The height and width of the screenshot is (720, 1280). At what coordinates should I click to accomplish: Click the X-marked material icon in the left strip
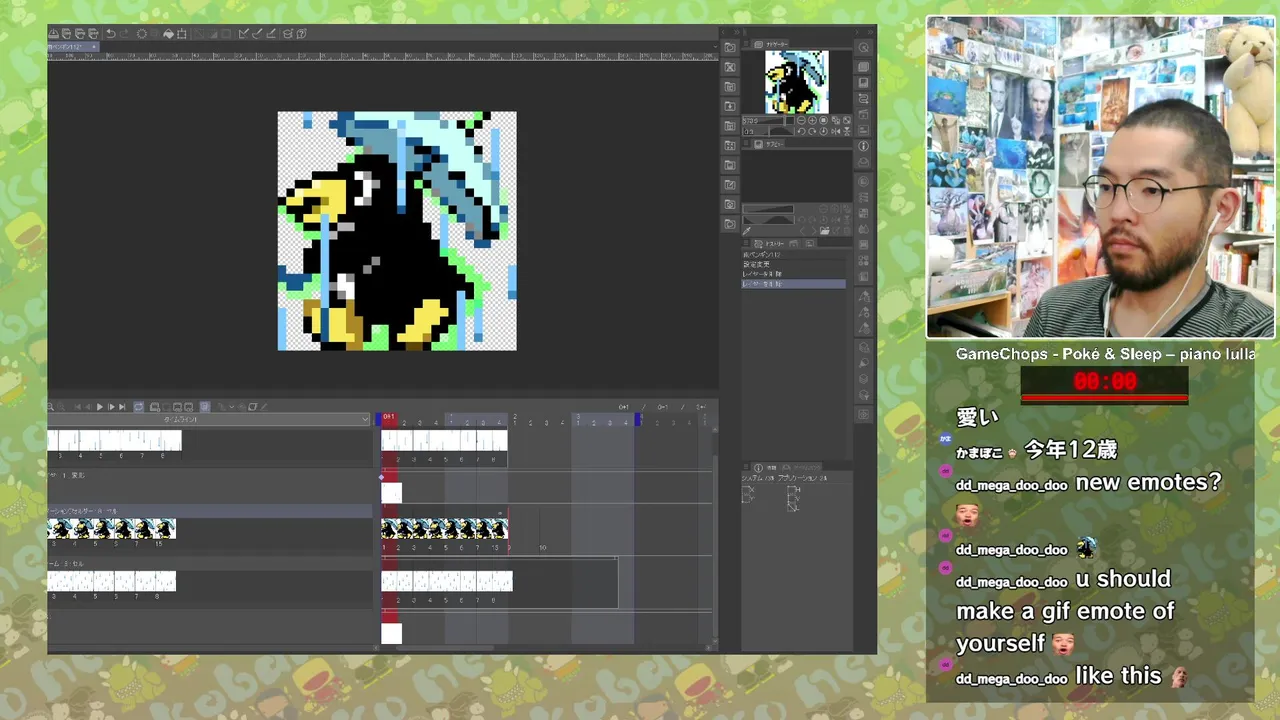coord(730,67)
